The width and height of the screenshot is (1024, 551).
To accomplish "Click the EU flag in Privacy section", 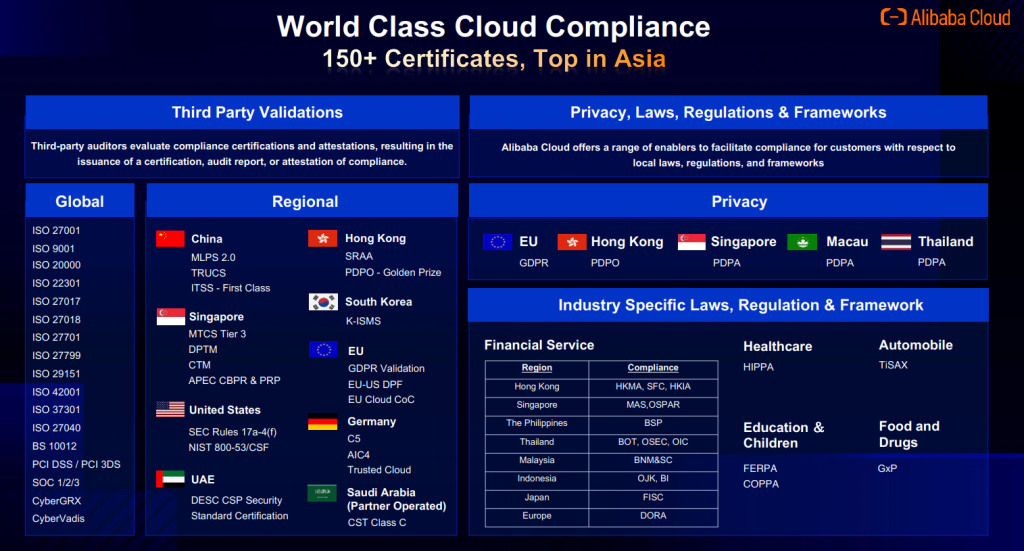I will pos(498,242).
